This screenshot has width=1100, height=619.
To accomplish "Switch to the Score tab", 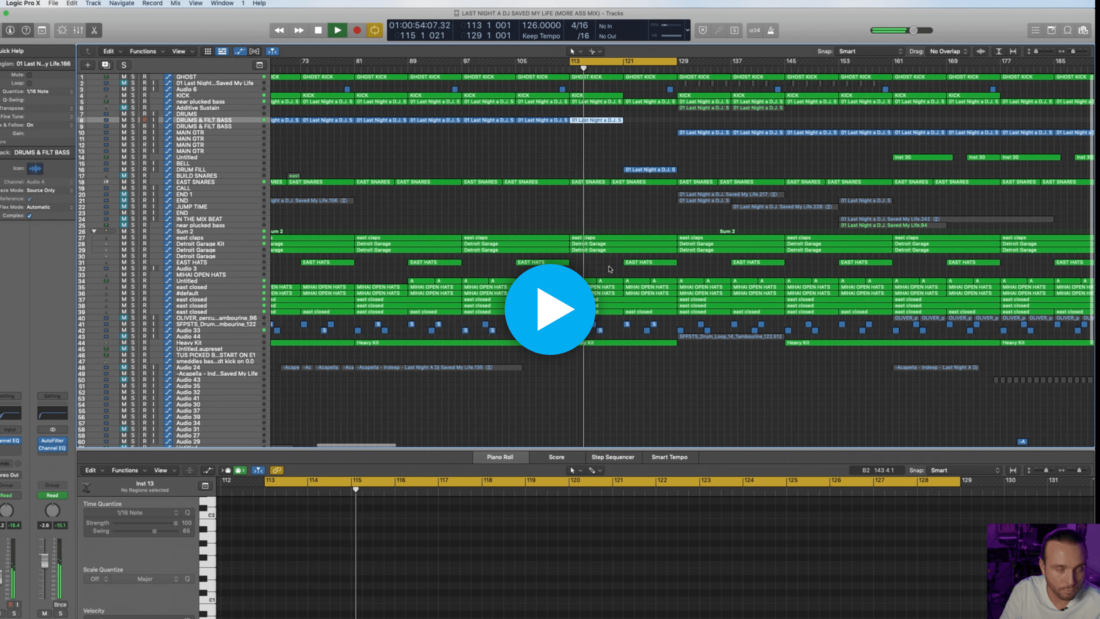I will (x=556, y=457).
